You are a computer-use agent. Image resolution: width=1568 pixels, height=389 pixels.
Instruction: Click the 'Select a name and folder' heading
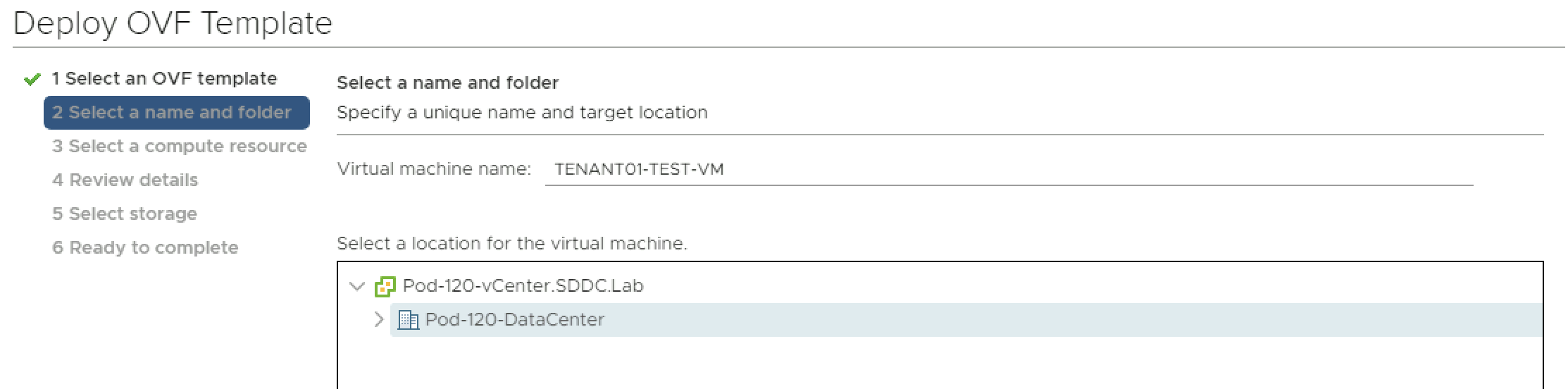point(447,83)
